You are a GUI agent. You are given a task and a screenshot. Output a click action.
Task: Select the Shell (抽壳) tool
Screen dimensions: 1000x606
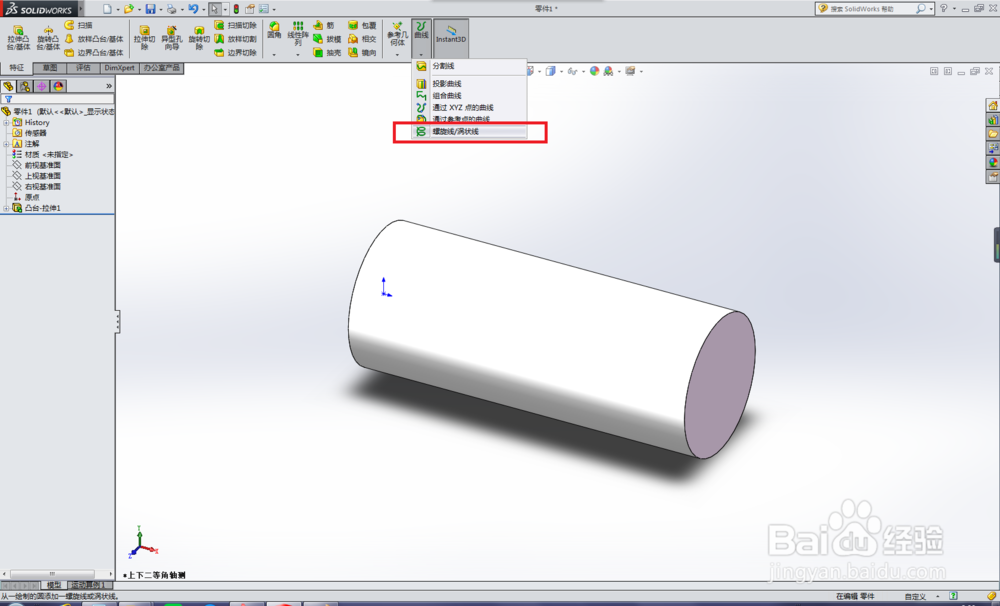tap(327, 52)
